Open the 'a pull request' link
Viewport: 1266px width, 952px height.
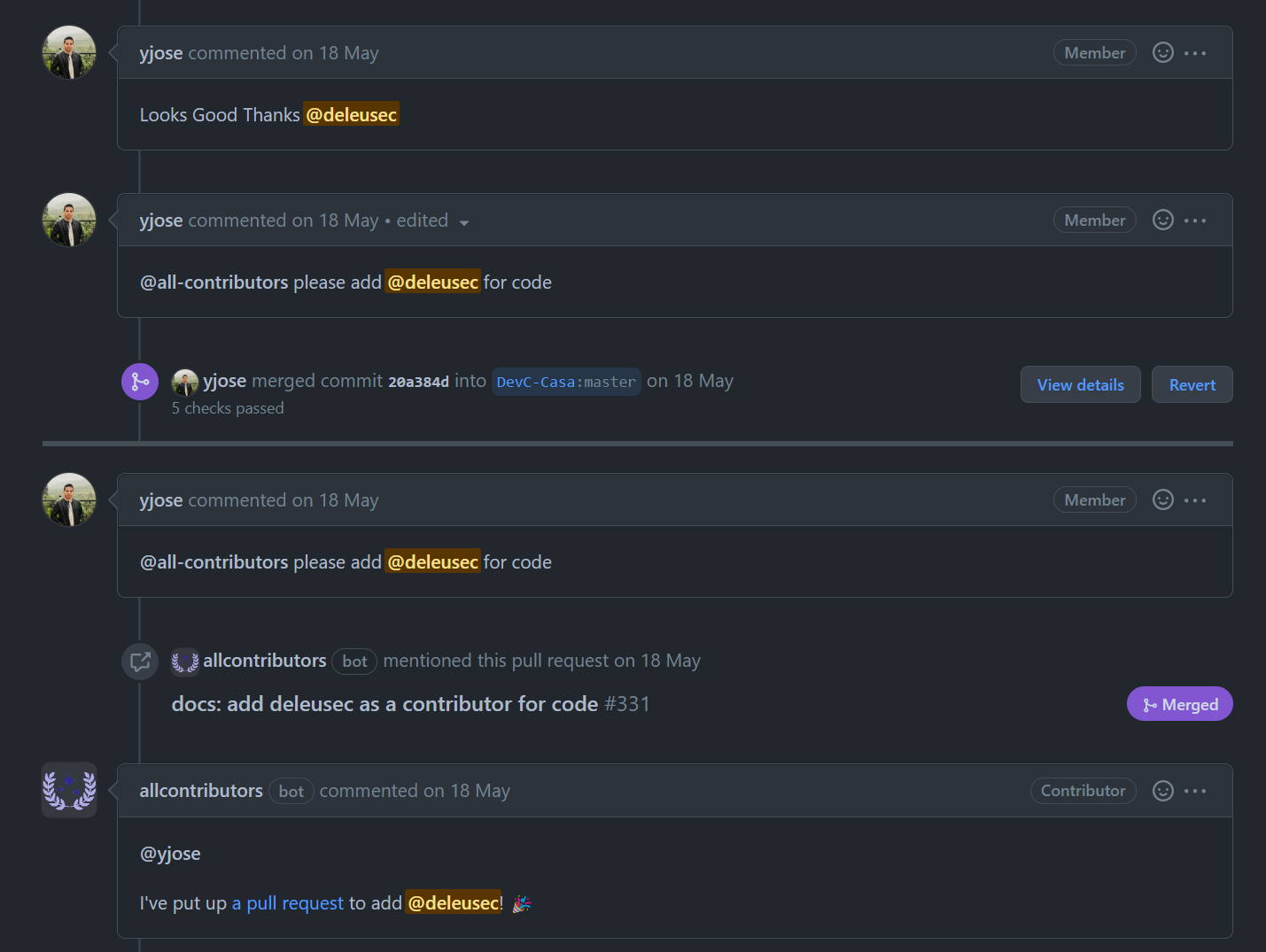287,903
